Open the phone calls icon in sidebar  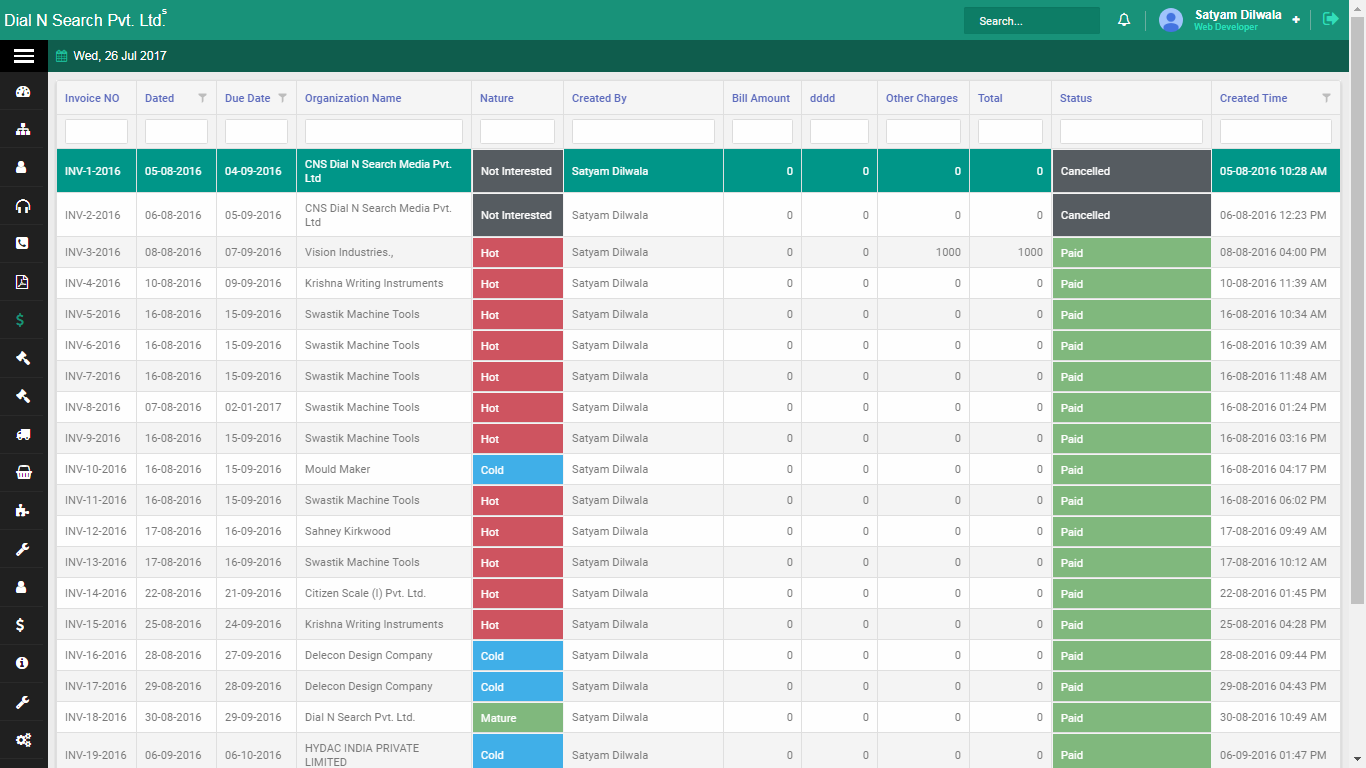pos(23,244)
